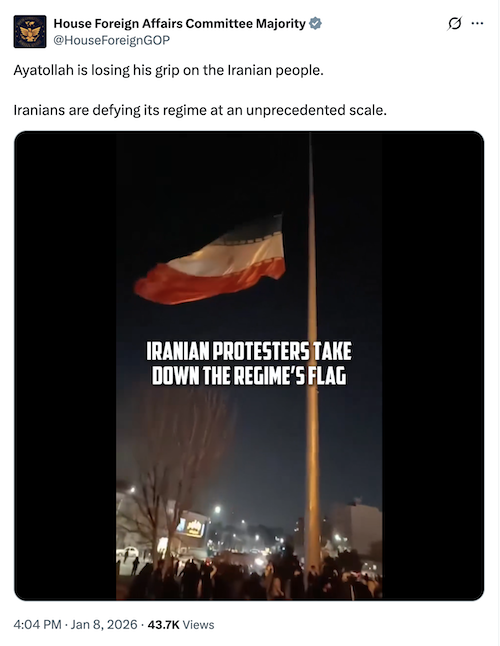Open the House Foreign Affairs Committee profile avatar
Viewport: 500px width, 646px height.
tap(30, 32)
